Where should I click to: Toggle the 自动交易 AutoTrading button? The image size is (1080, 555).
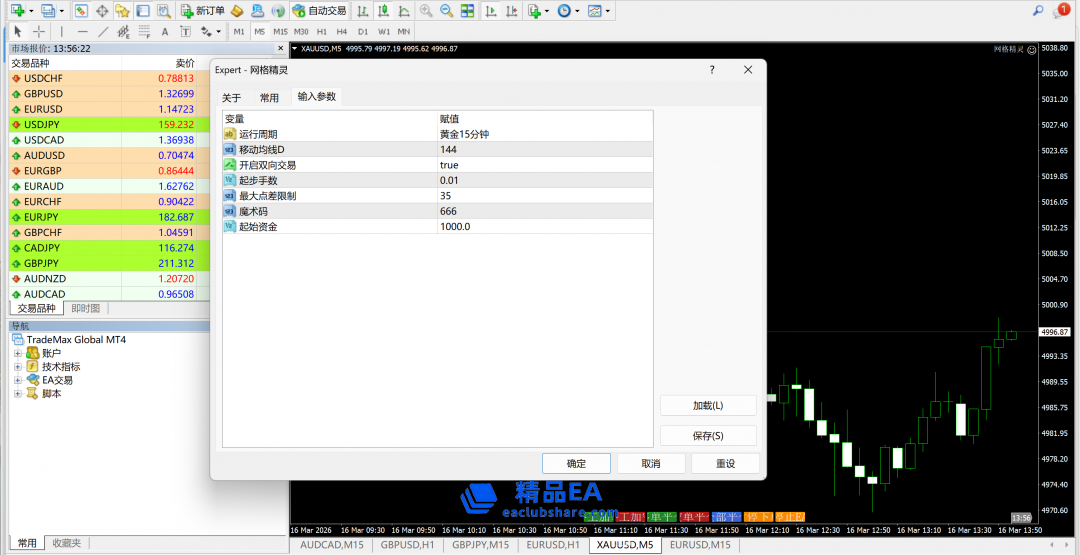tap(319, 11)
